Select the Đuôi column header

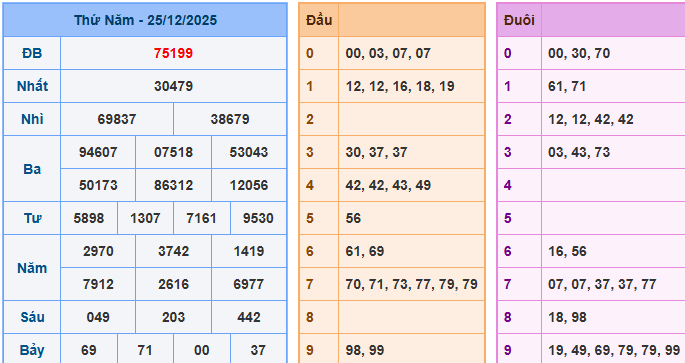pyautogui.click(x=519, y=20)
